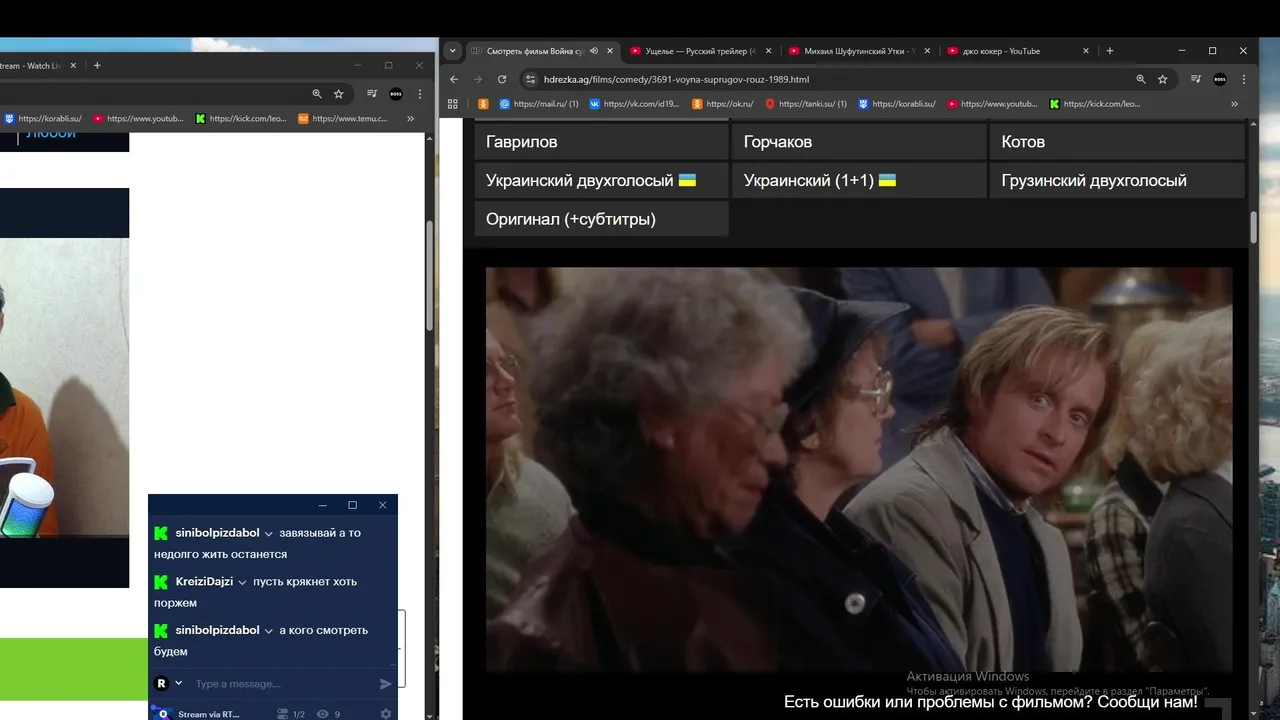Open the apps grid in bookmarks bar
Image resolution: width=1280 pixels, height=720 pixels.
(453, 104)
